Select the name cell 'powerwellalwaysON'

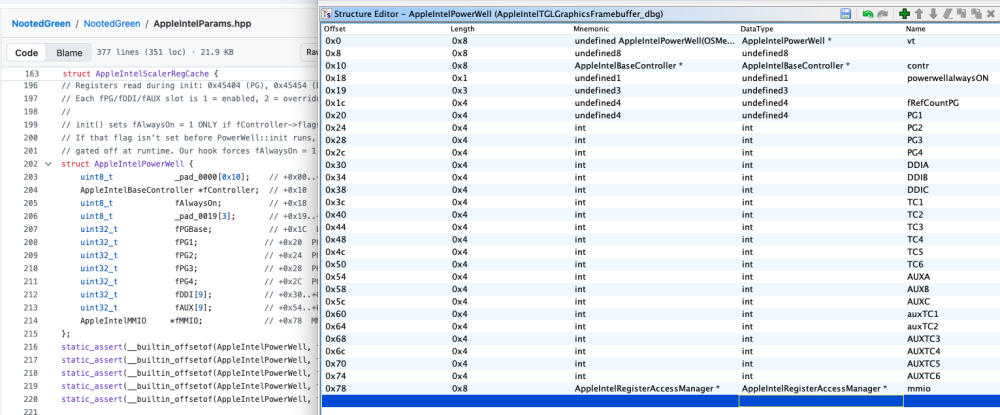(x=947, y=78)
